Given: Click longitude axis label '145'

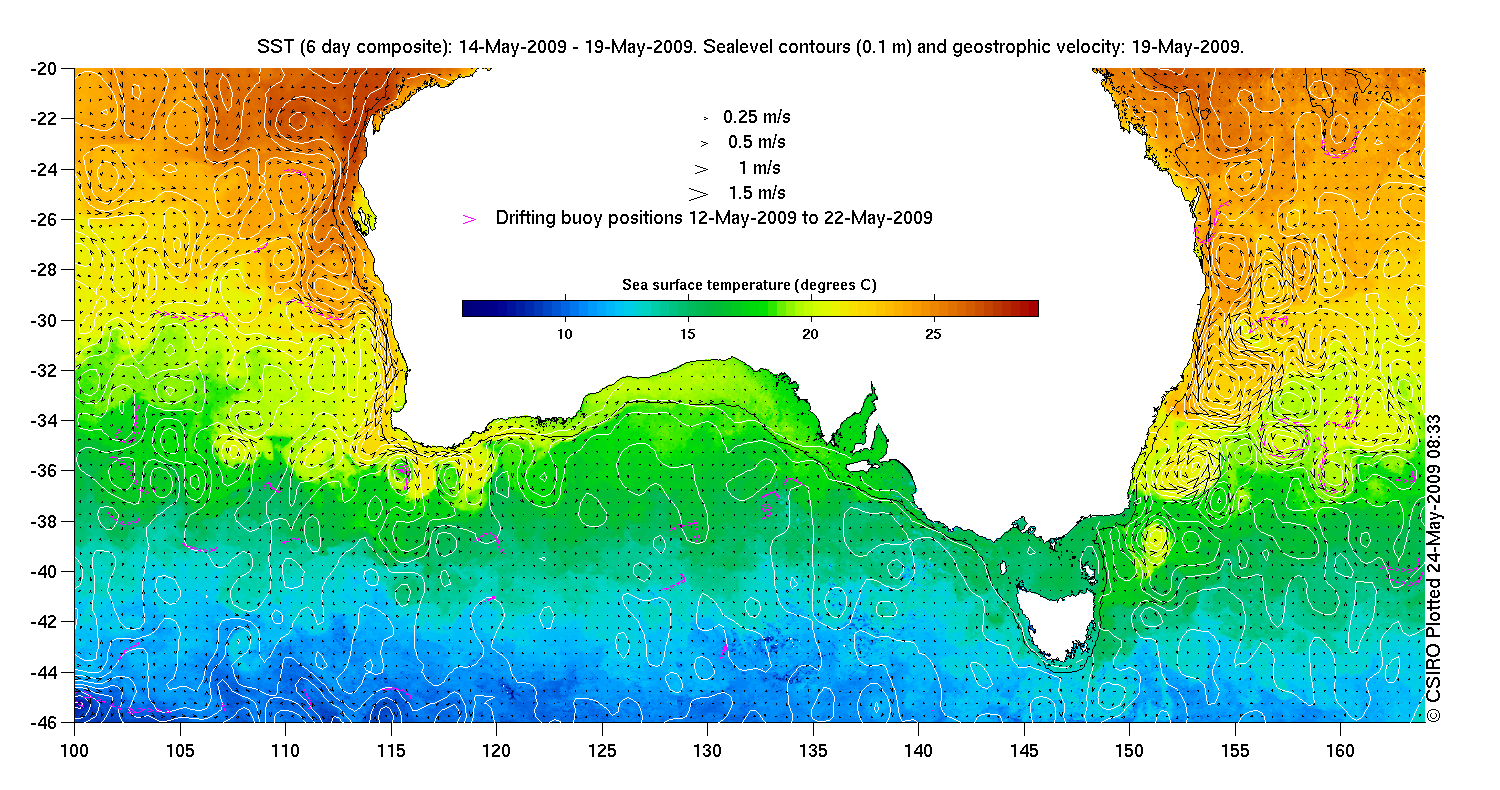Looking at the screenshot, I should [1024, 751].
